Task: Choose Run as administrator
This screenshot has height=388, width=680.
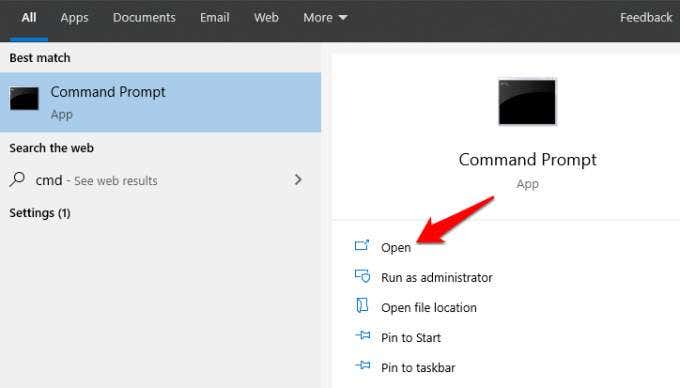Action: click(437, 277)
